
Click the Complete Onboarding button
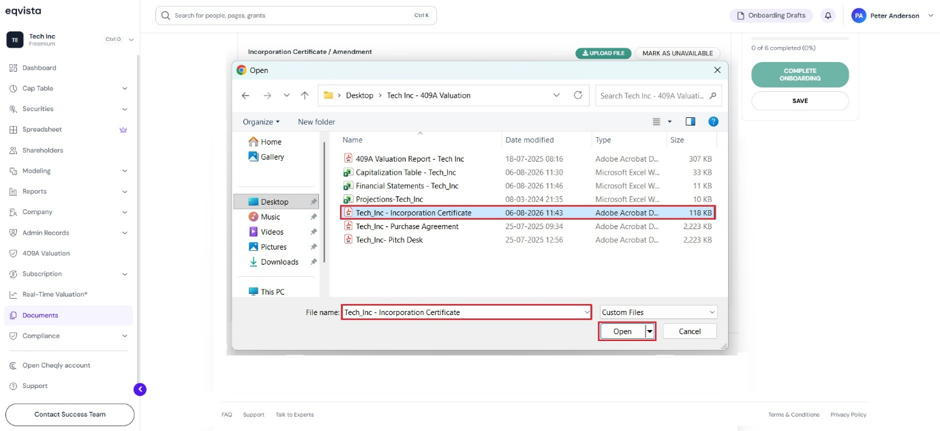click(x=800, y=75)
